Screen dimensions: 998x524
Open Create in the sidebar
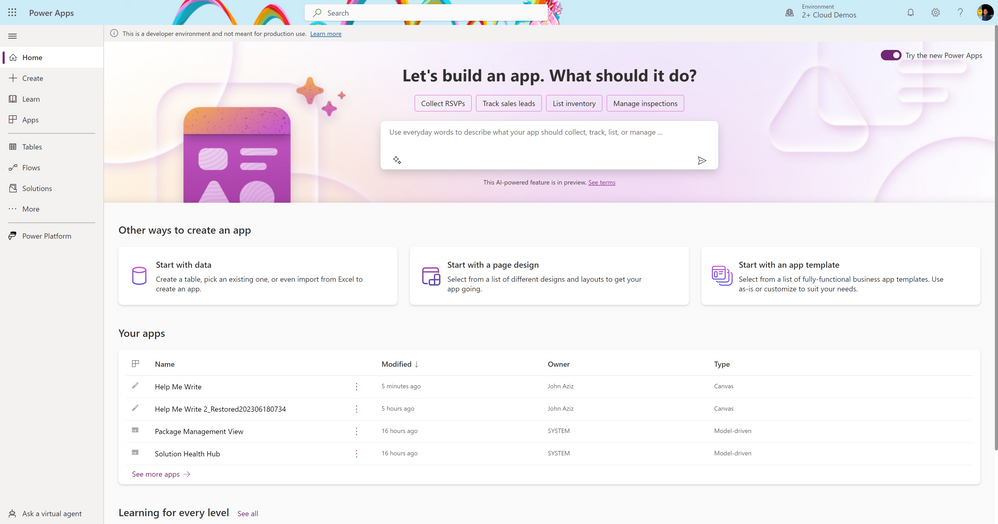coord(52,78)
